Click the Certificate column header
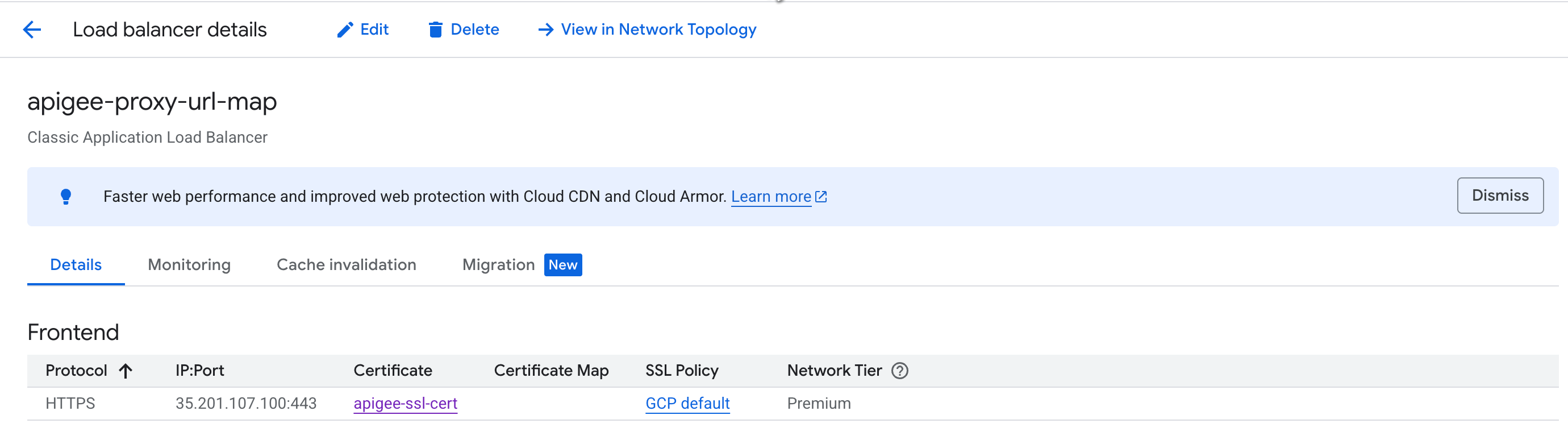 pyautogui.click(x=392, y=371)
